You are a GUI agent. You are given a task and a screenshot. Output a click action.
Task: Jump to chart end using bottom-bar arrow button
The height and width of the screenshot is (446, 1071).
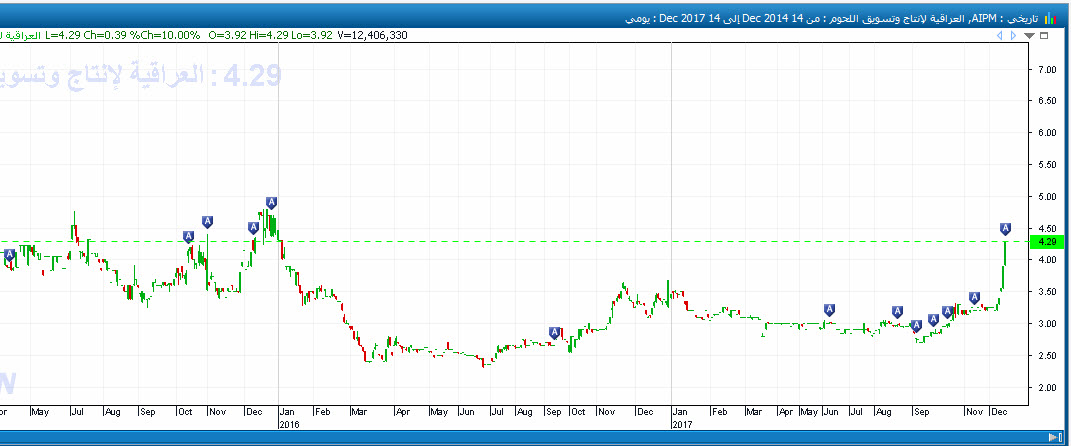(x=1053, y=436)
